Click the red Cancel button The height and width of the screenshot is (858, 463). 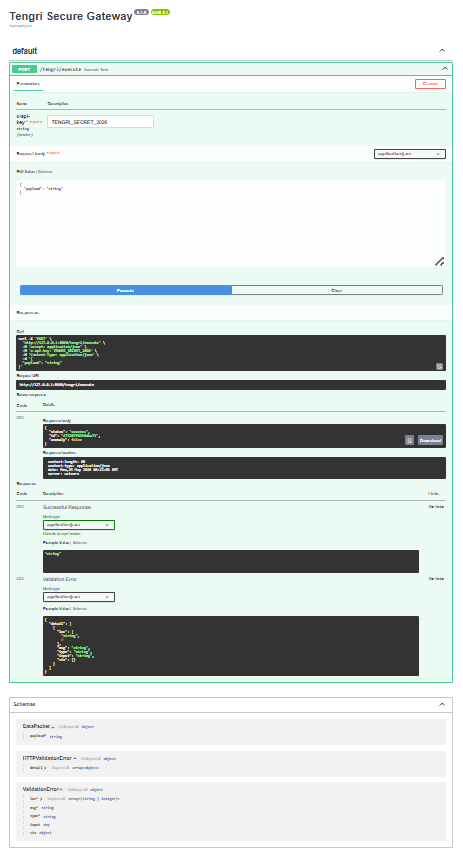(x=430, y=84)
